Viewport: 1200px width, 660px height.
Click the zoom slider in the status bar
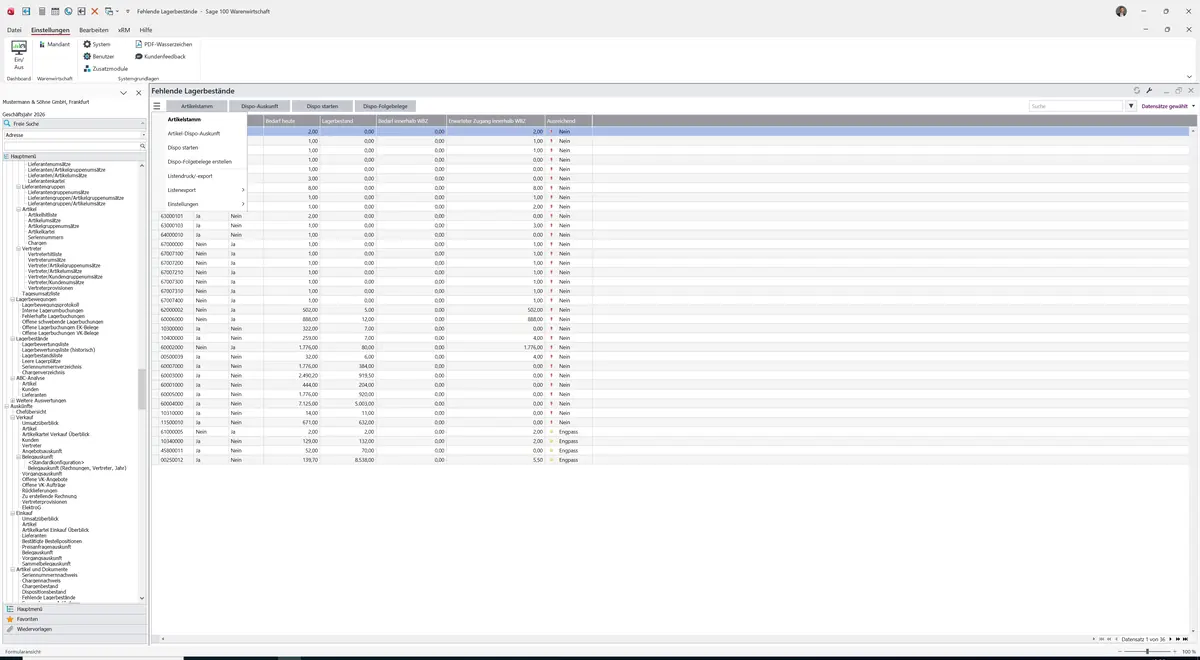[1146, 651]
